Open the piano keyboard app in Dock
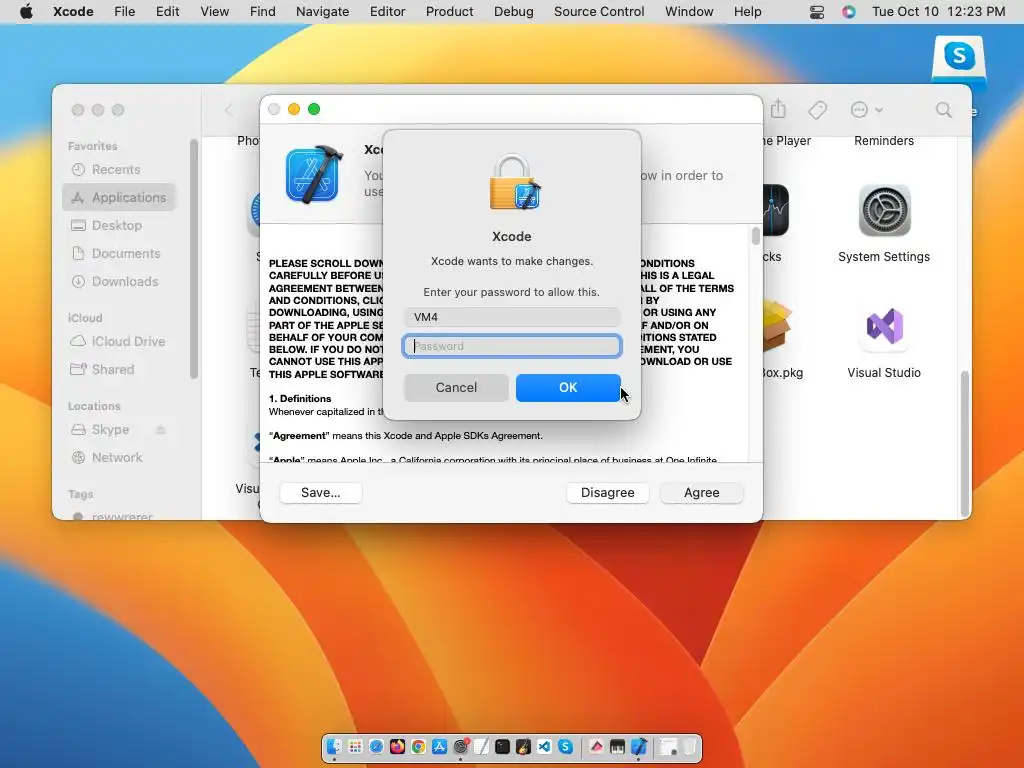The width and height of the screenshot is (1024, 768). pyautogui.click(x=617, y=746)
